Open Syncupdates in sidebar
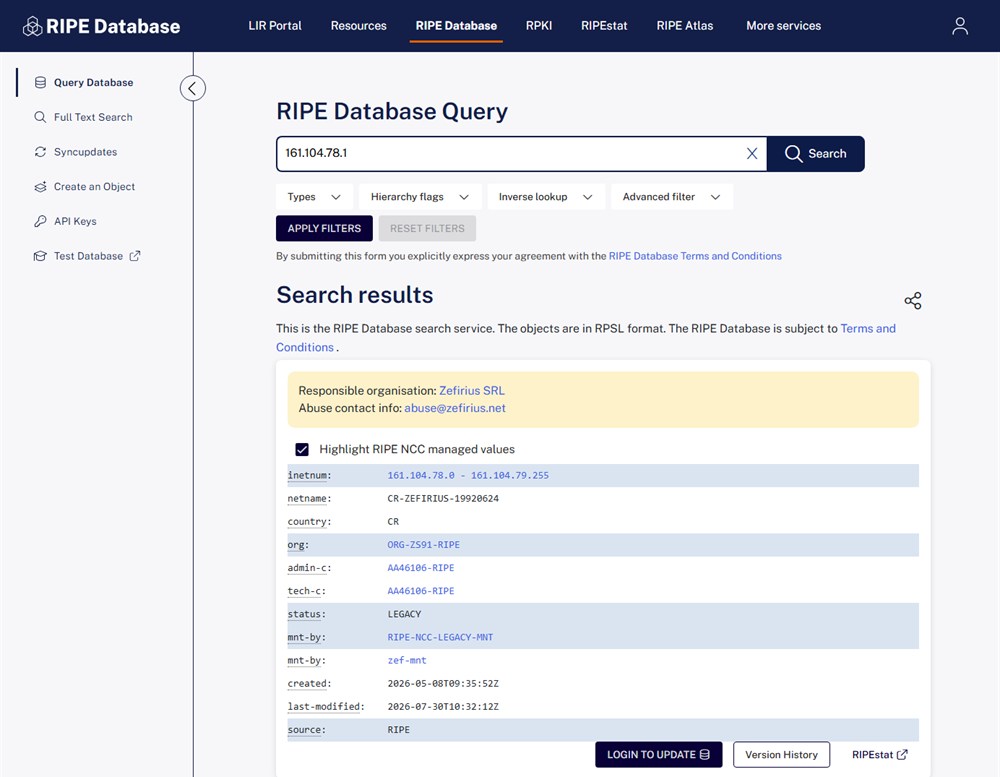 click(85, 152)
